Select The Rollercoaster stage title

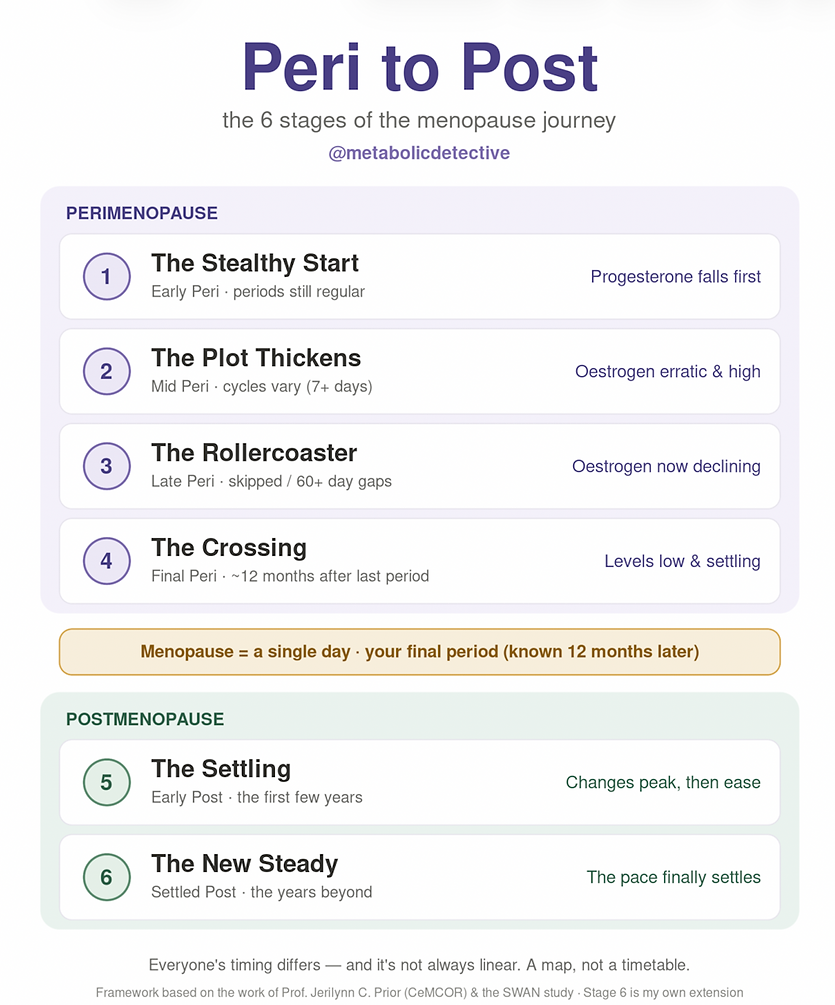(x=254, y=453)
